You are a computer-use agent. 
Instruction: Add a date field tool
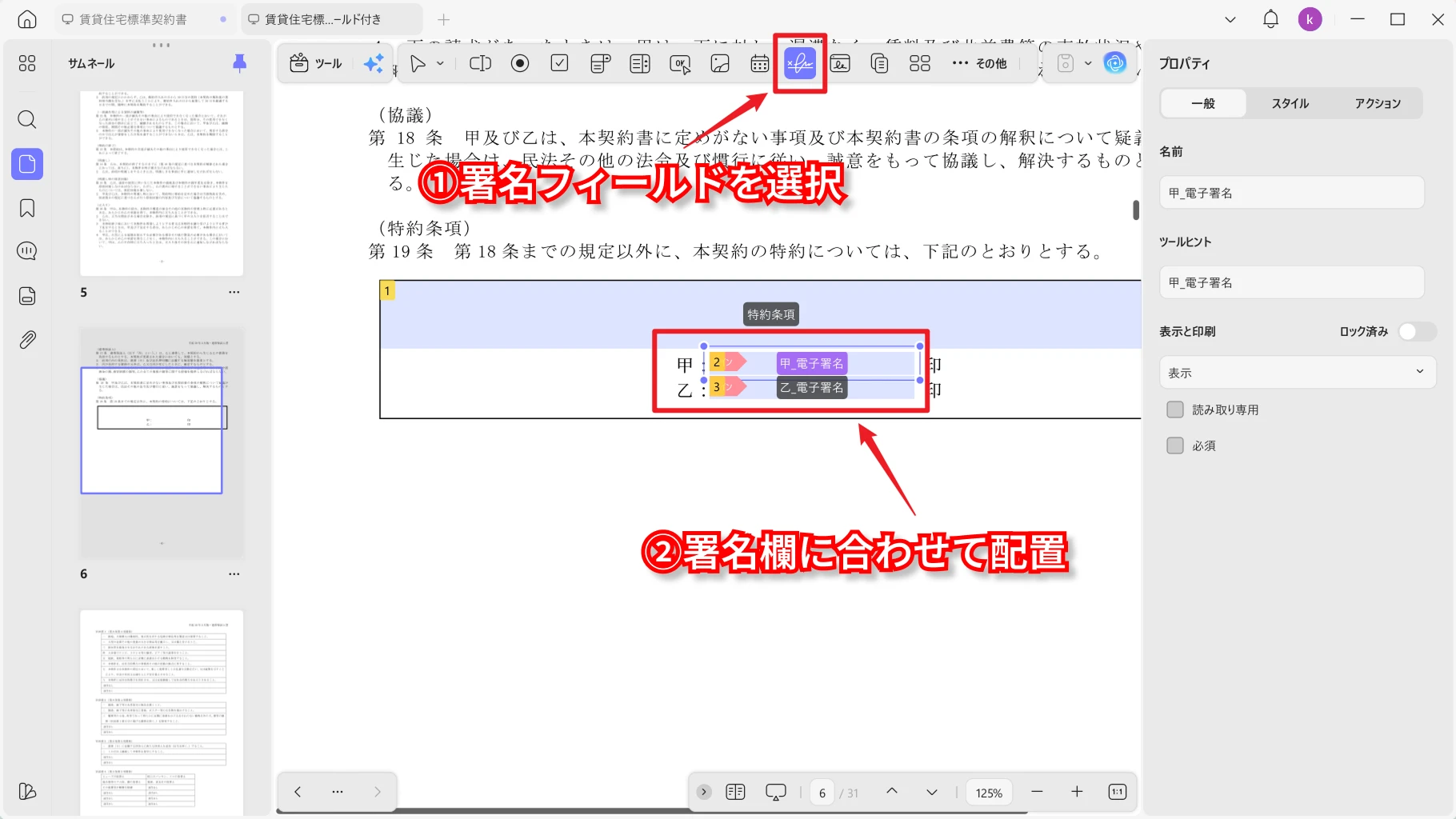click(760, 63)
